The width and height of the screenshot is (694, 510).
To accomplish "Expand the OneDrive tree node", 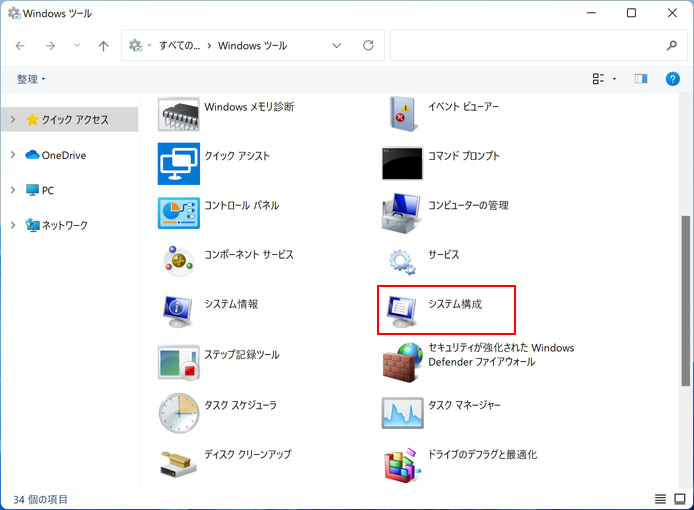I will pyautogui.click(x=13, y=155).
